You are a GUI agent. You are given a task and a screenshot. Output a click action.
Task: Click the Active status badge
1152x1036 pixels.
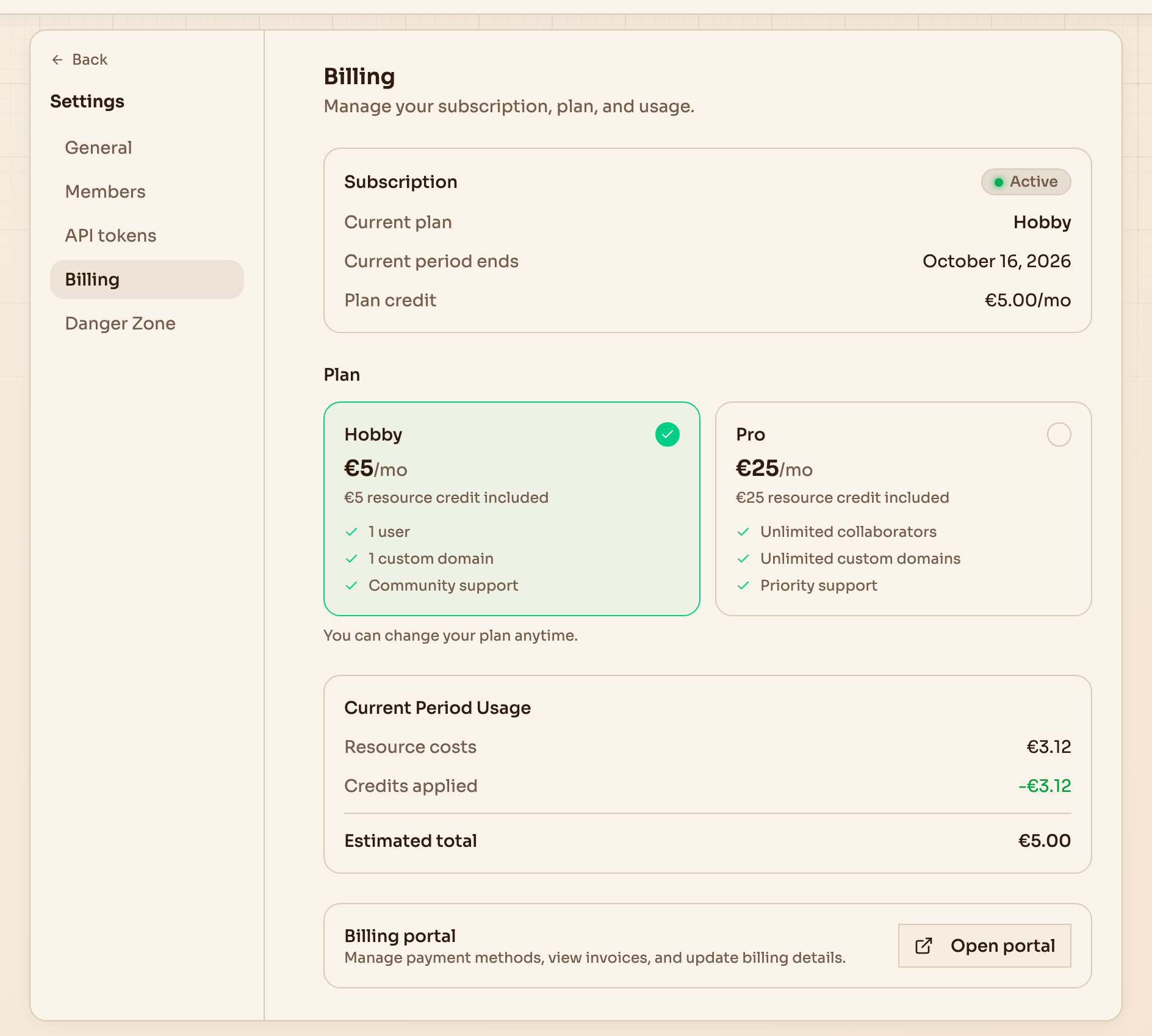coord(1026,182)
